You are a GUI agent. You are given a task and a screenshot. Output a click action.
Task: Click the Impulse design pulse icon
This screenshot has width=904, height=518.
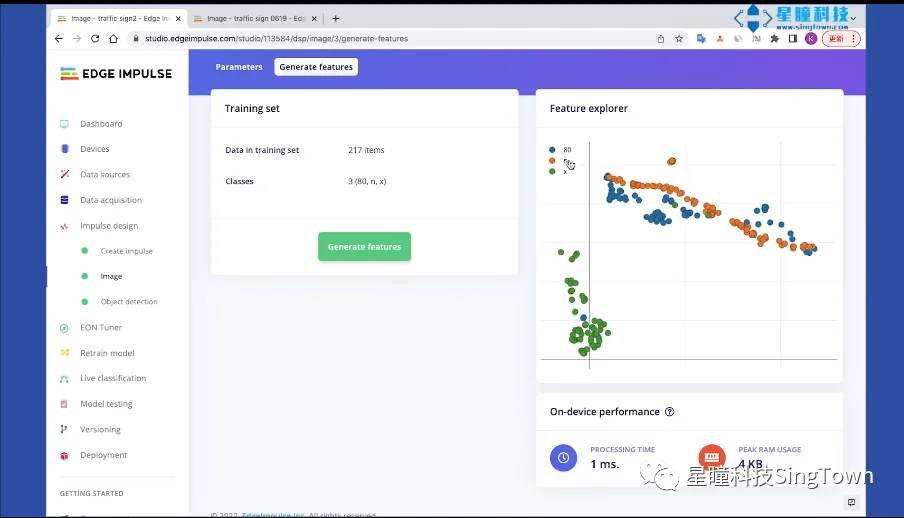pyautogui.click(x=65, y=226)
